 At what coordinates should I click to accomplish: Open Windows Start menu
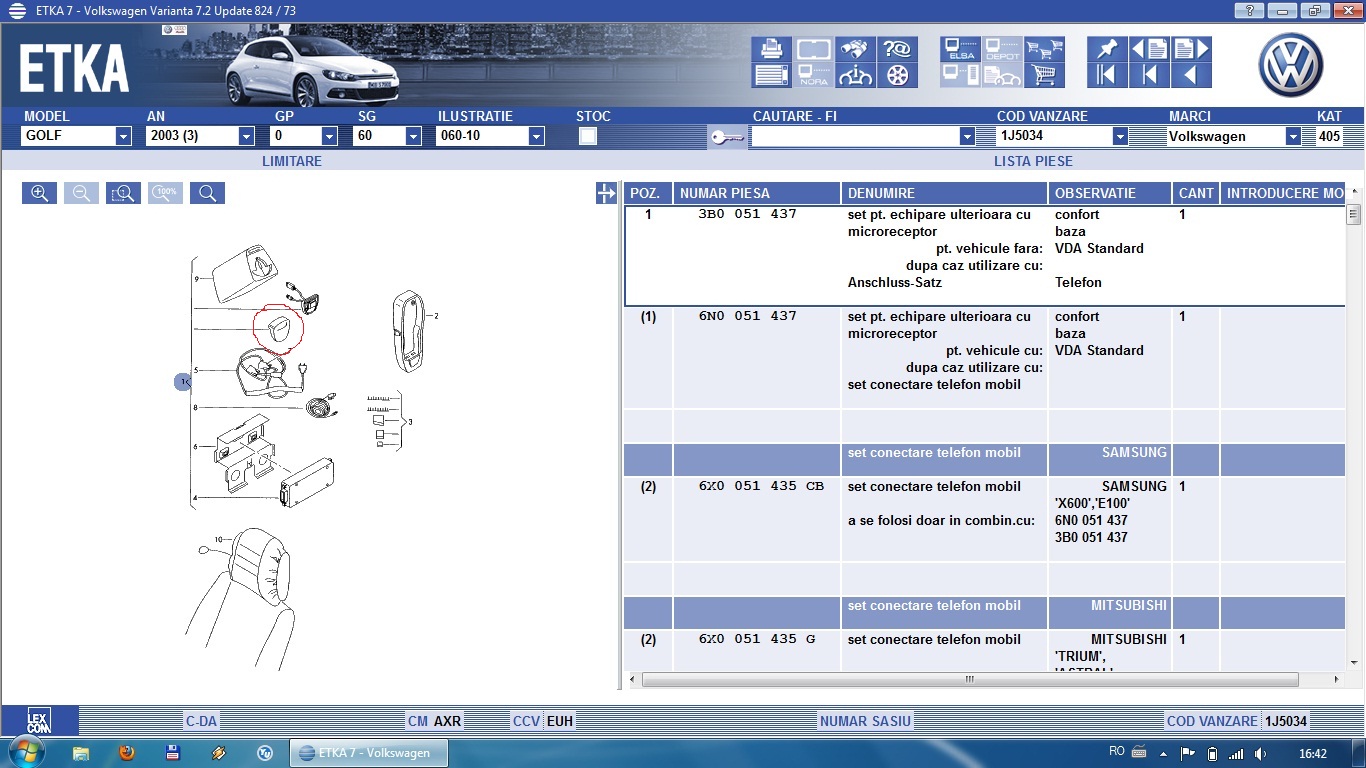26,753
